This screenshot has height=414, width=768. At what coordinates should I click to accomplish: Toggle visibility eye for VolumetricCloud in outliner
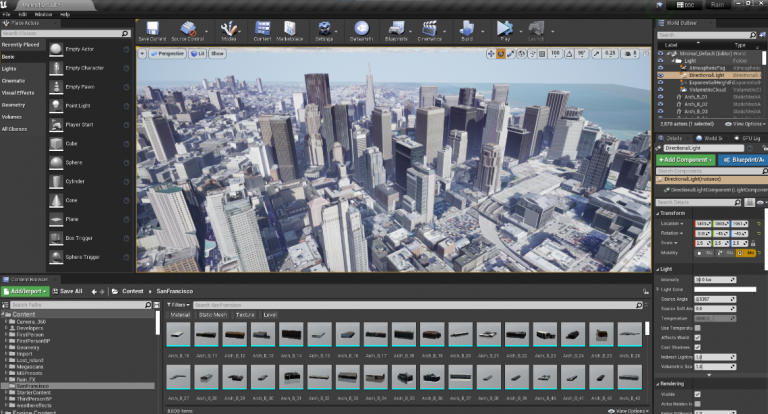(661, 90)
